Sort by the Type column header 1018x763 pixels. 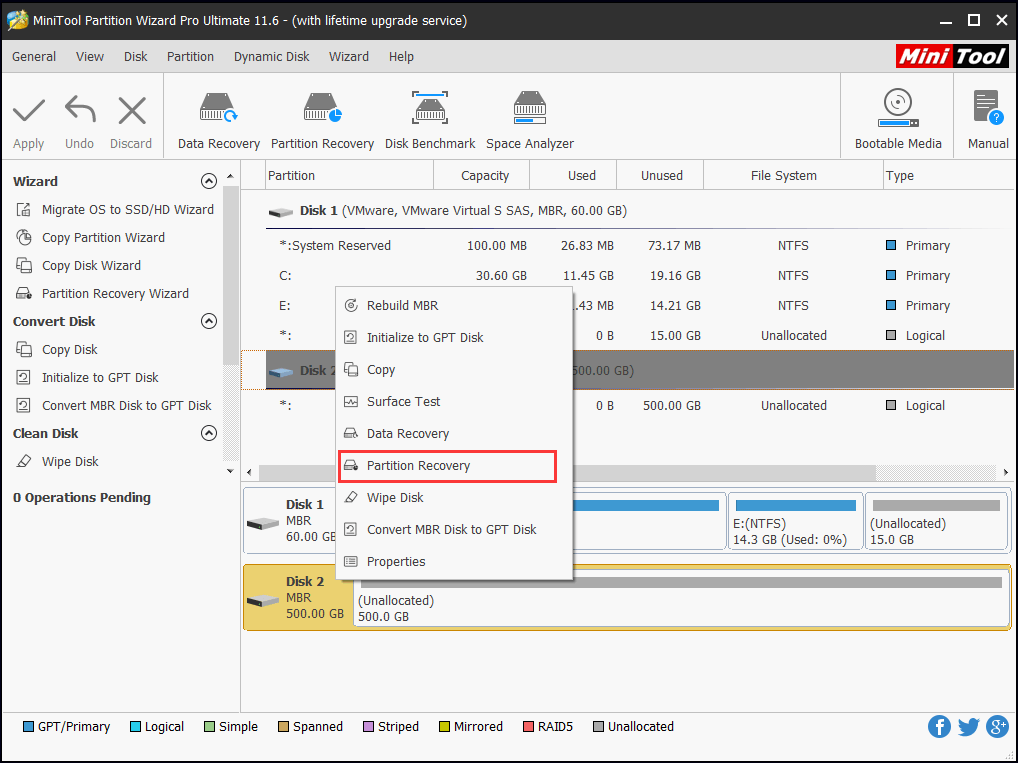(950, 175)
